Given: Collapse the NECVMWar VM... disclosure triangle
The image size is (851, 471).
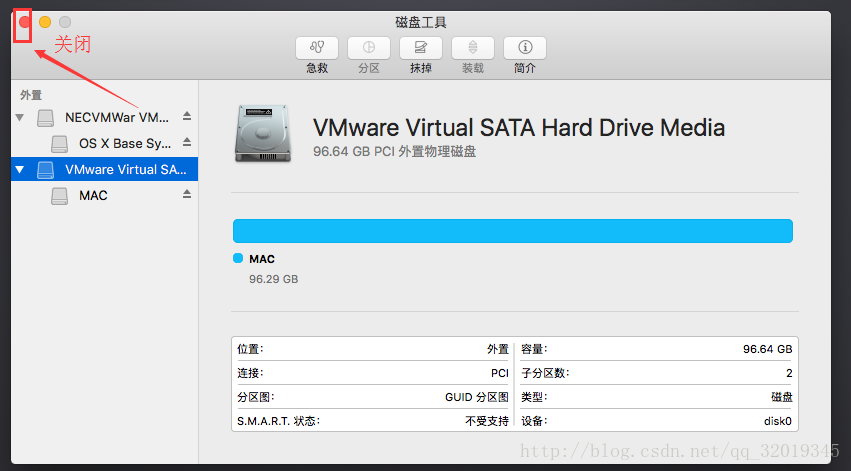Looking at the screenshot, I should (20, 117).
